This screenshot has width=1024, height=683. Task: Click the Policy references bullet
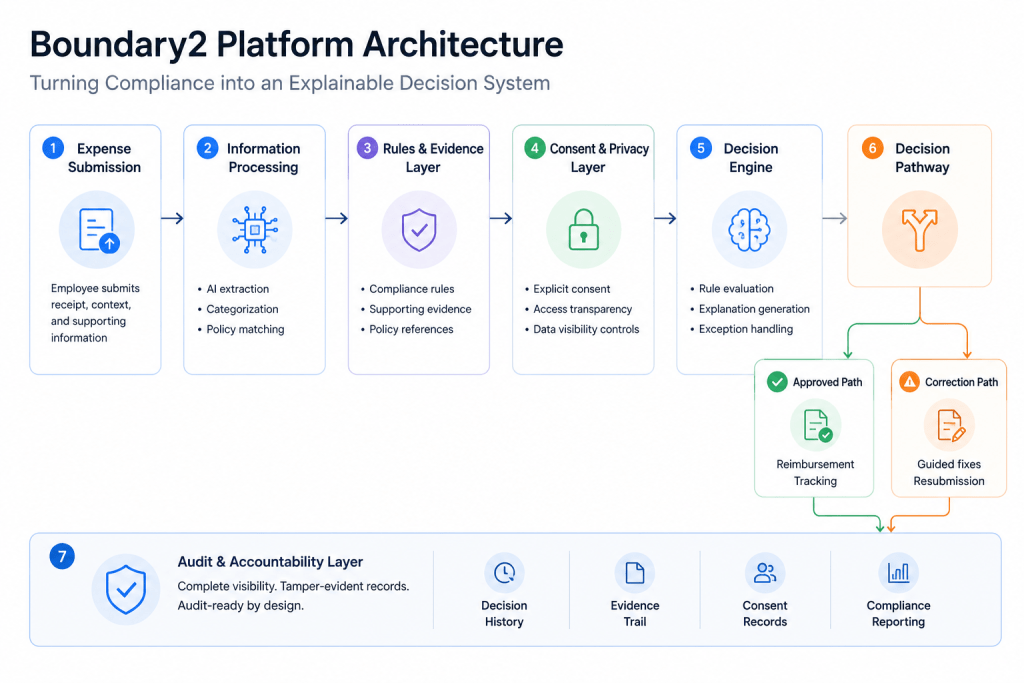407,329
